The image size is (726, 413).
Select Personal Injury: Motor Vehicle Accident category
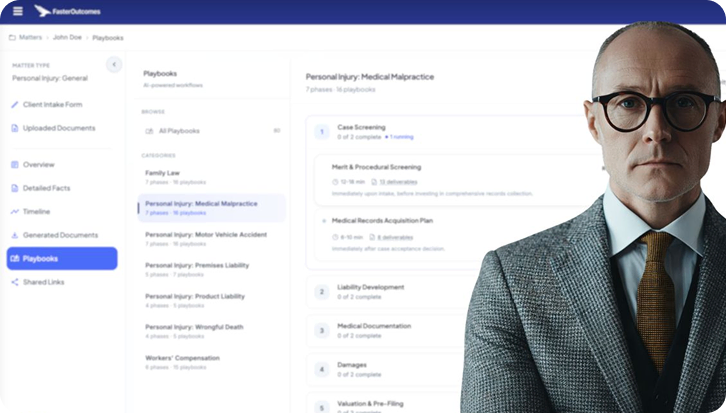212,239
